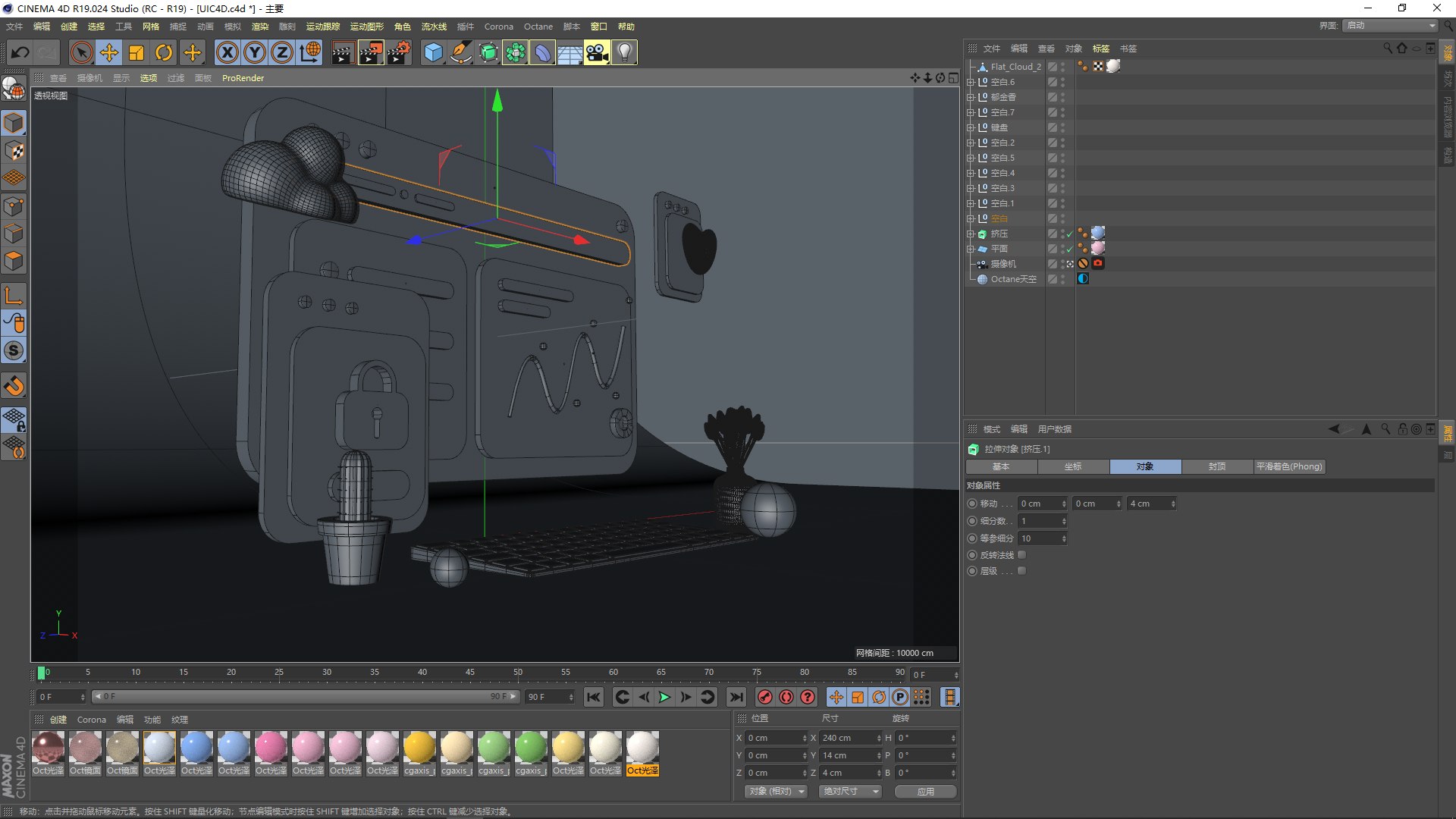This screenshot has width=1456, height=819.
Task: Click the X size 240 cm field
Action: [846, 738]
